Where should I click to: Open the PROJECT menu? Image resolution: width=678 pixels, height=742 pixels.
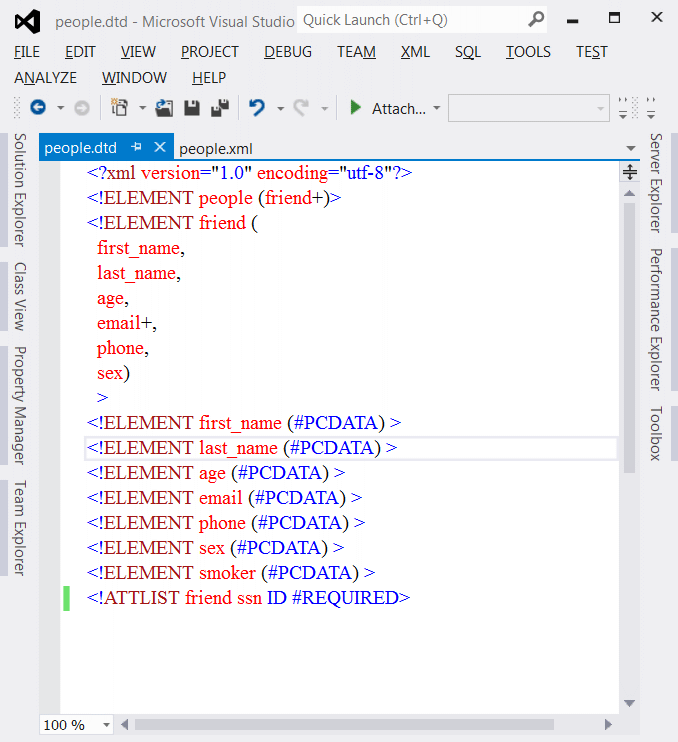210,52
